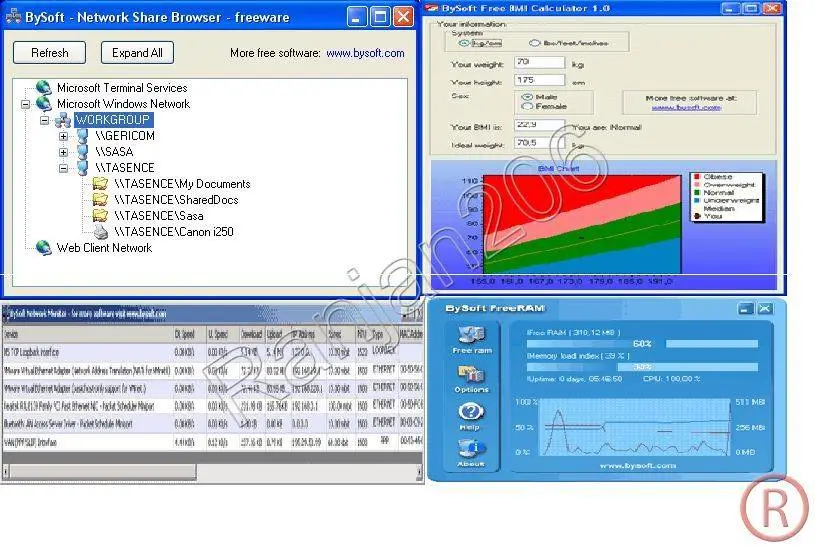Select the lbs/feet/inches system radio button
Viewport: 815px width, 548px height.
tap(534, 43)
